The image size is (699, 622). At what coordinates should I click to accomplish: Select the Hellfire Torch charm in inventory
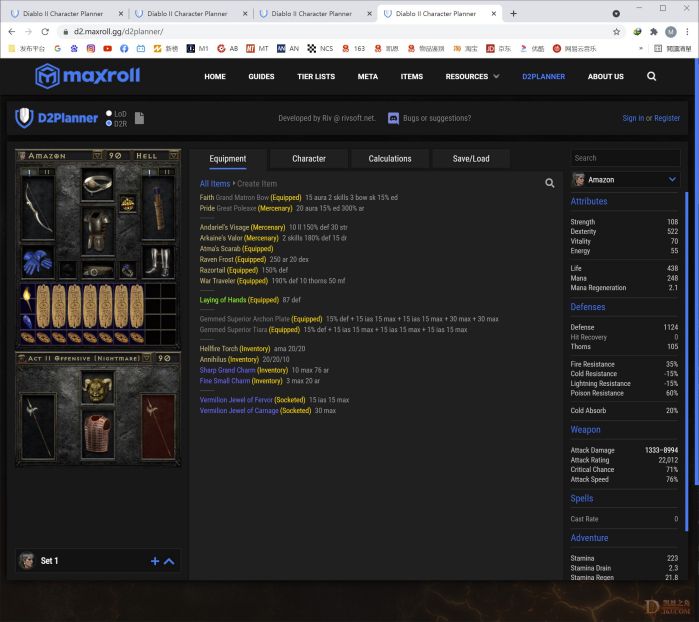click(27, 298)
